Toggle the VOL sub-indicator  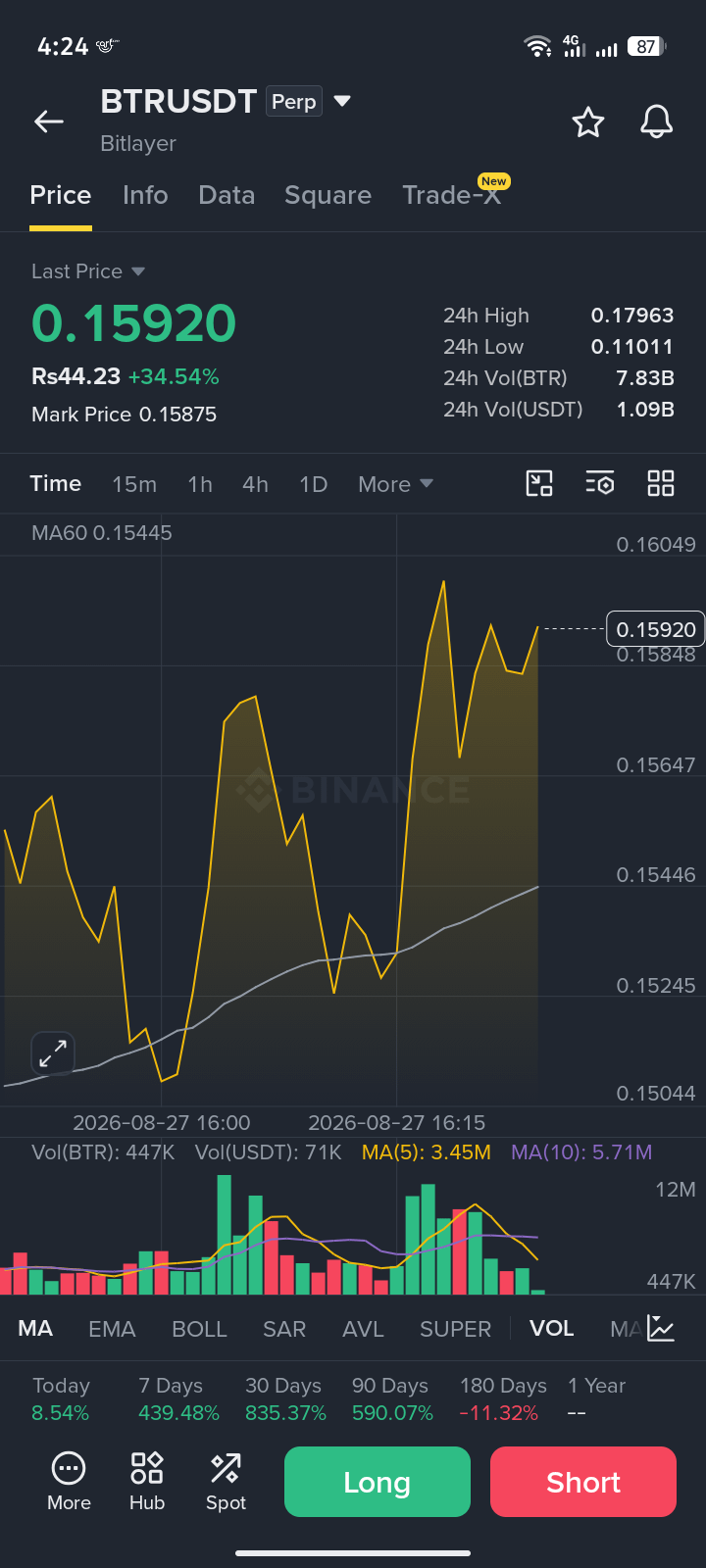[552, 1329]
